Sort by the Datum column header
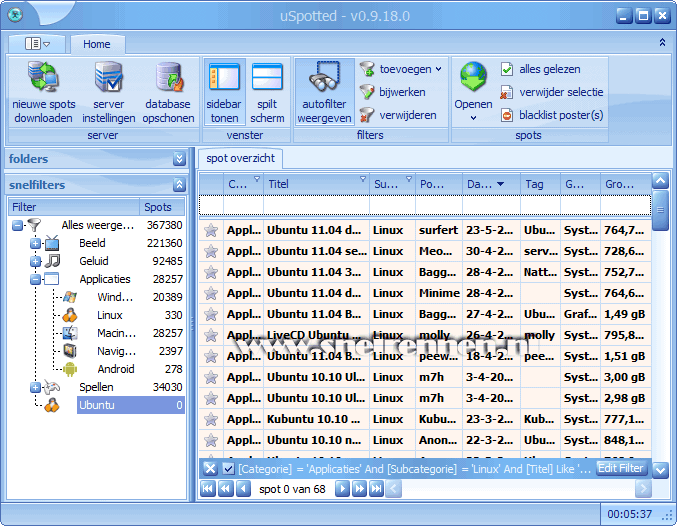This screenshot has width=677, height=526. (x=491, y=184)
